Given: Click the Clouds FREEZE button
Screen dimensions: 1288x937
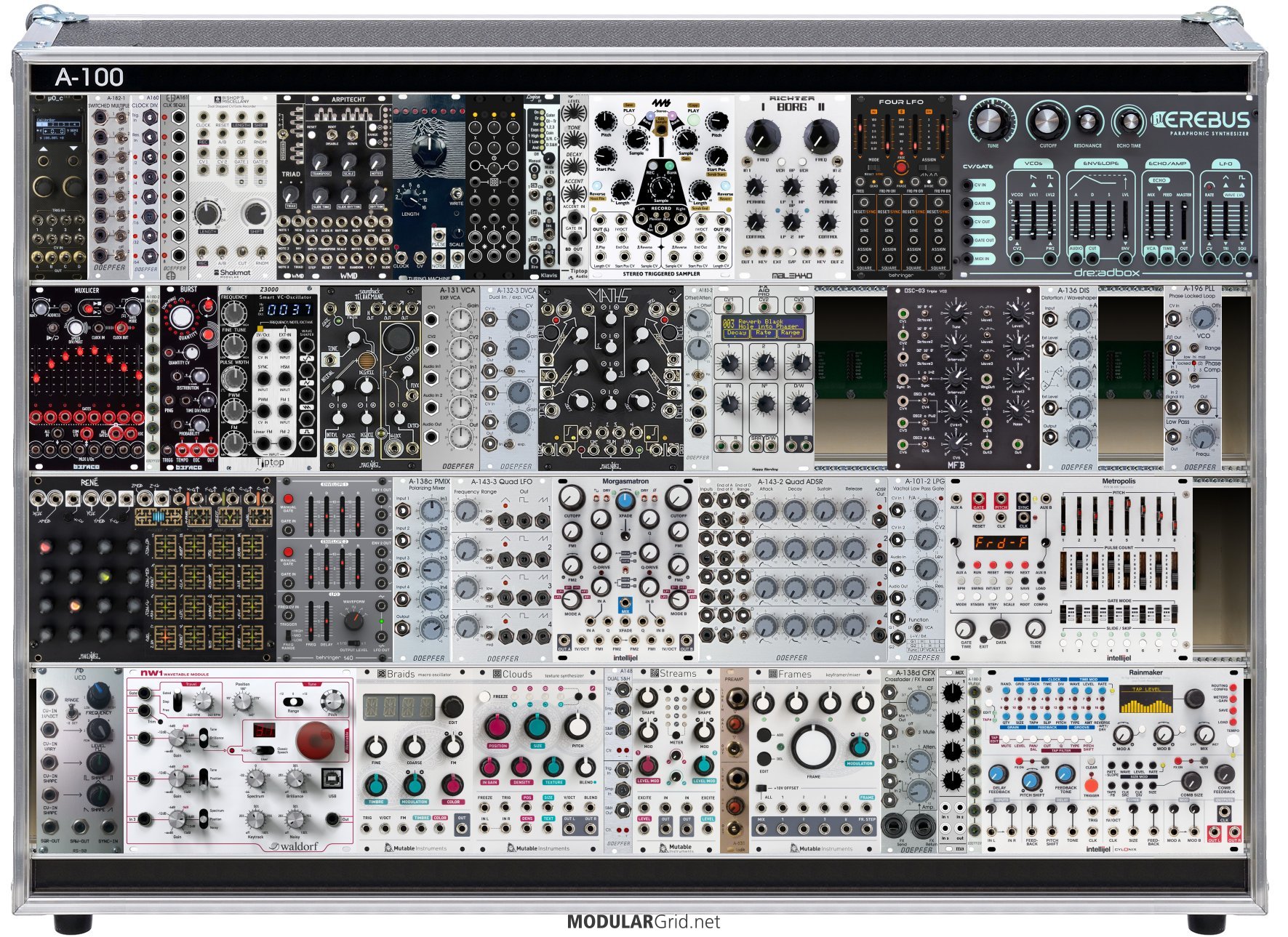Looking at the screenshot, I should tap(484, 696).
